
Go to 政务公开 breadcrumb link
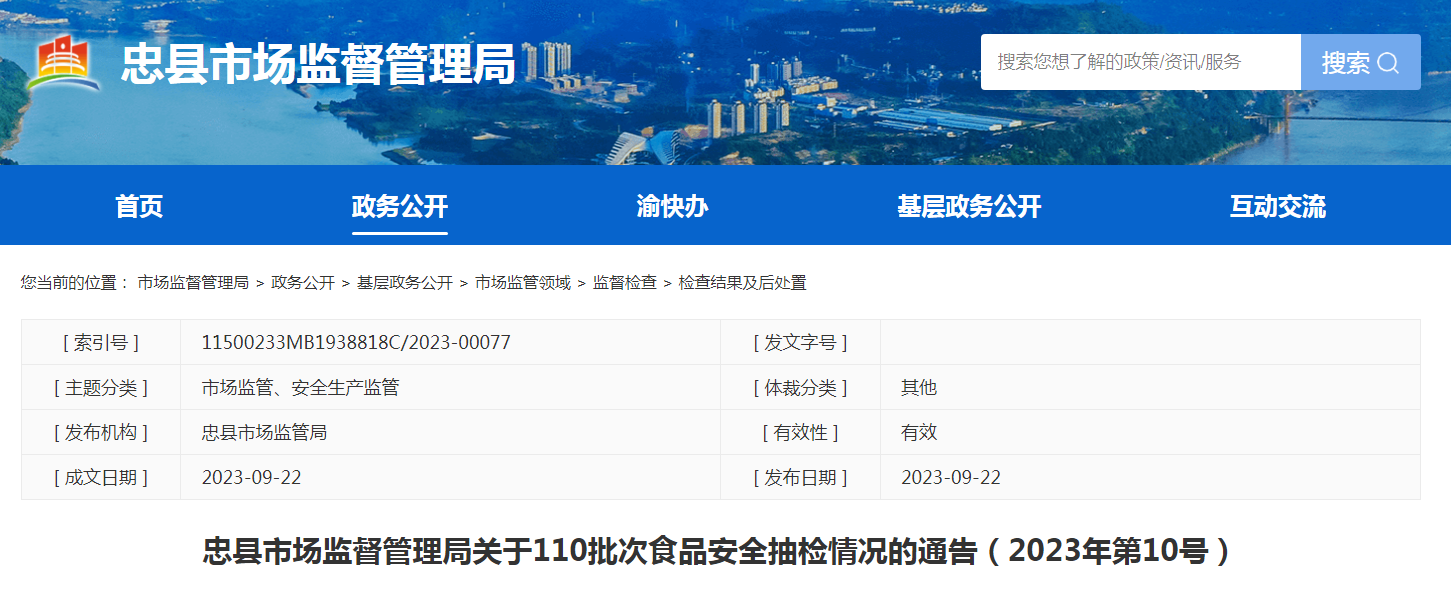(x=303, y=283)
